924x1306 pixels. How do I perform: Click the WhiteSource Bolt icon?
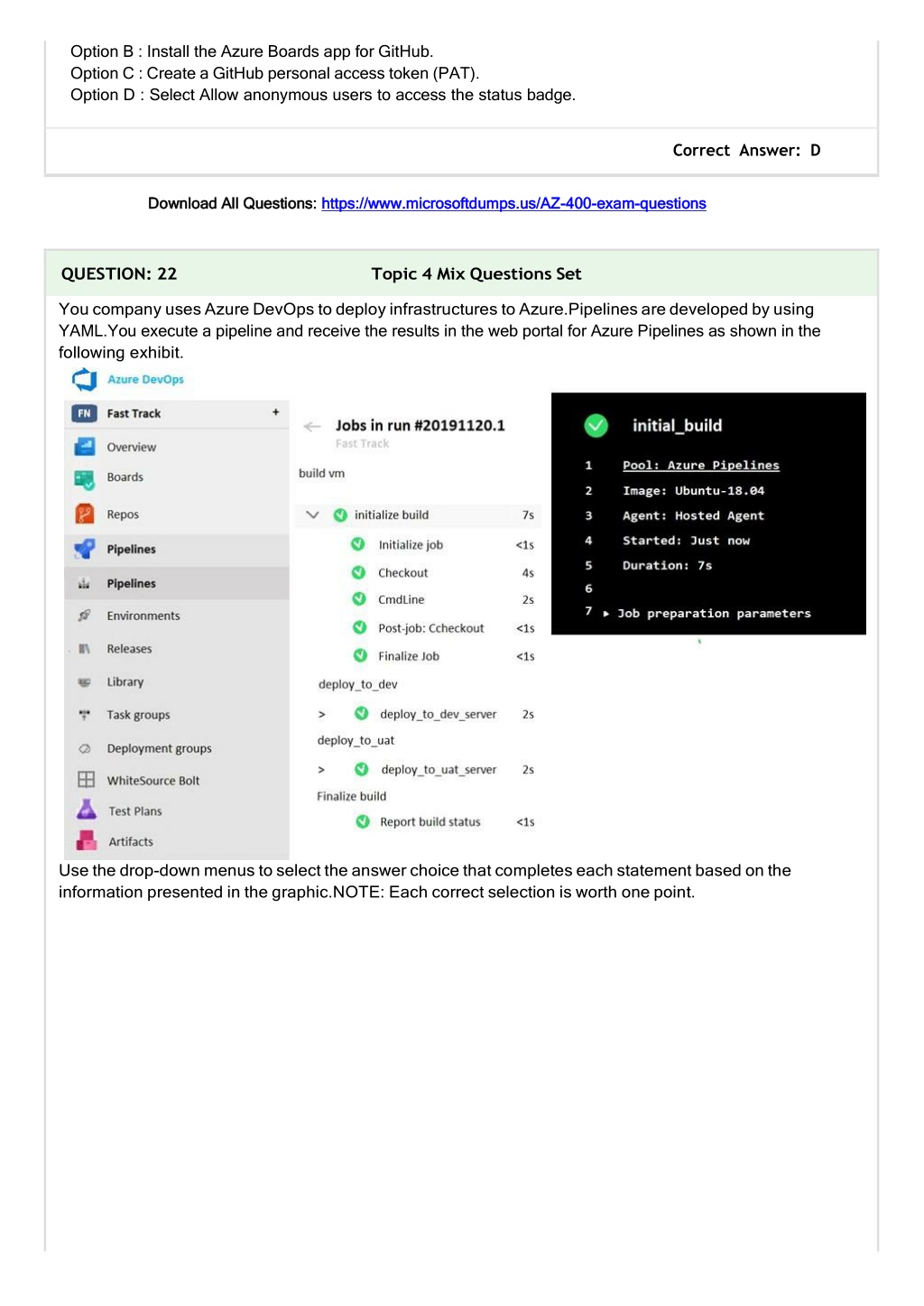tap(86, 780)
